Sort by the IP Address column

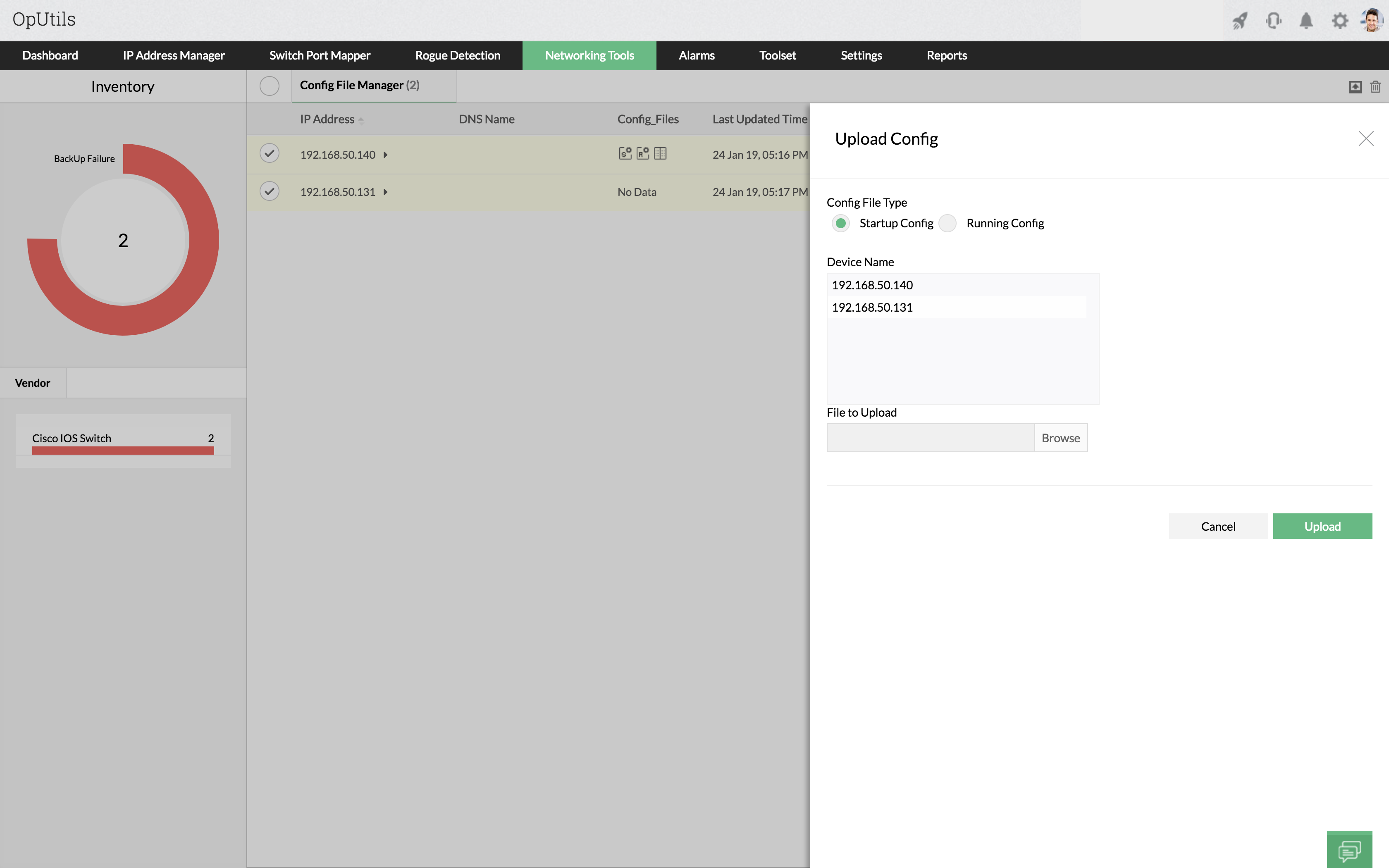coord(327,119)
